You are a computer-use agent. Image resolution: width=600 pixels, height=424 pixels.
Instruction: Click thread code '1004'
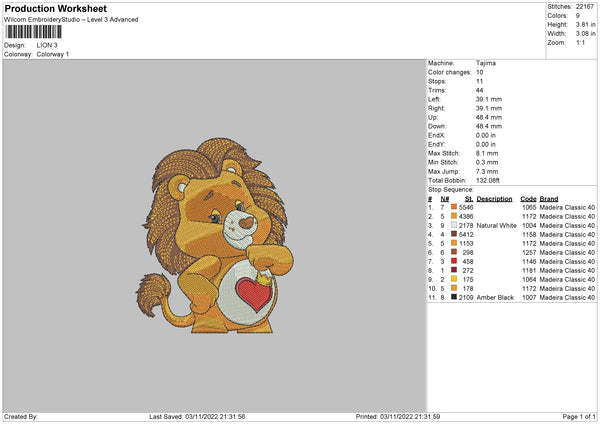[x=529, y=225]
